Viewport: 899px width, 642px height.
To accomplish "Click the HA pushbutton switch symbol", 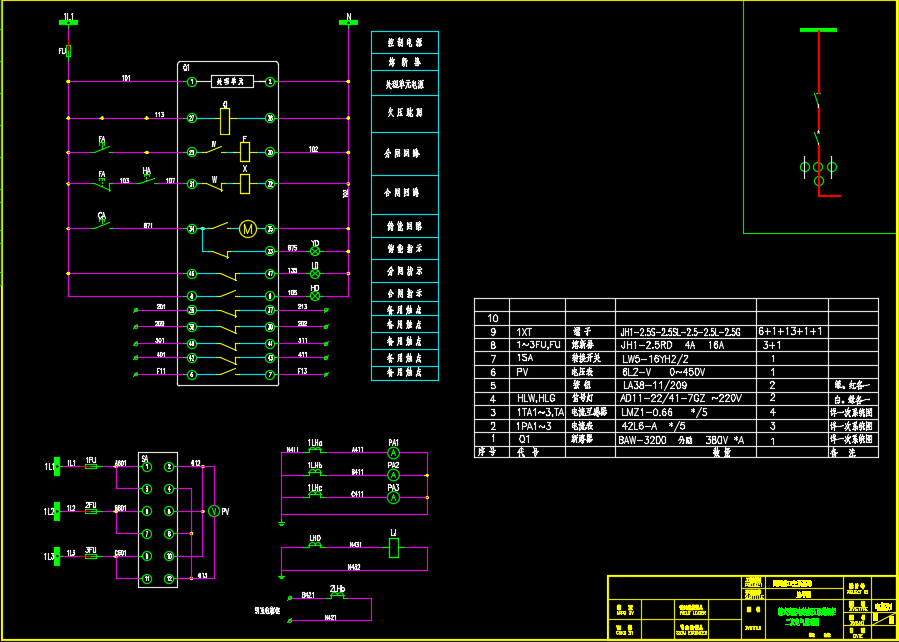I will (147, 181).
